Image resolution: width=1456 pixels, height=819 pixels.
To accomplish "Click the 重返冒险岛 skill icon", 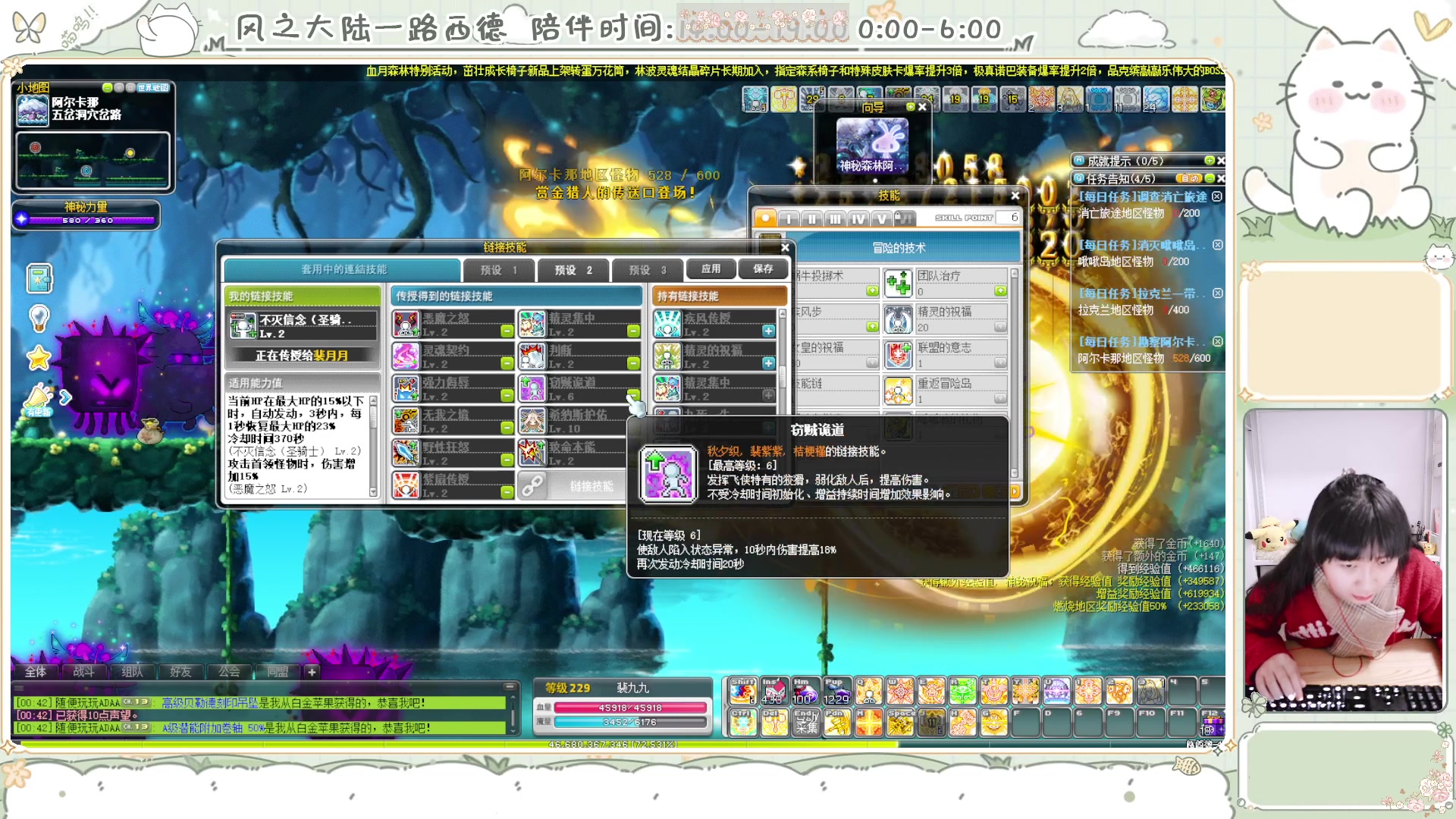I will click(x=899, y=391).
